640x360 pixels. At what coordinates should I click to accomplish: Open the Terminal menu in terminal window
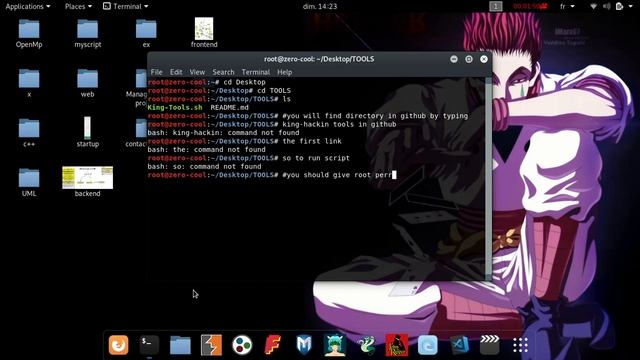click(x=256, y=72)
